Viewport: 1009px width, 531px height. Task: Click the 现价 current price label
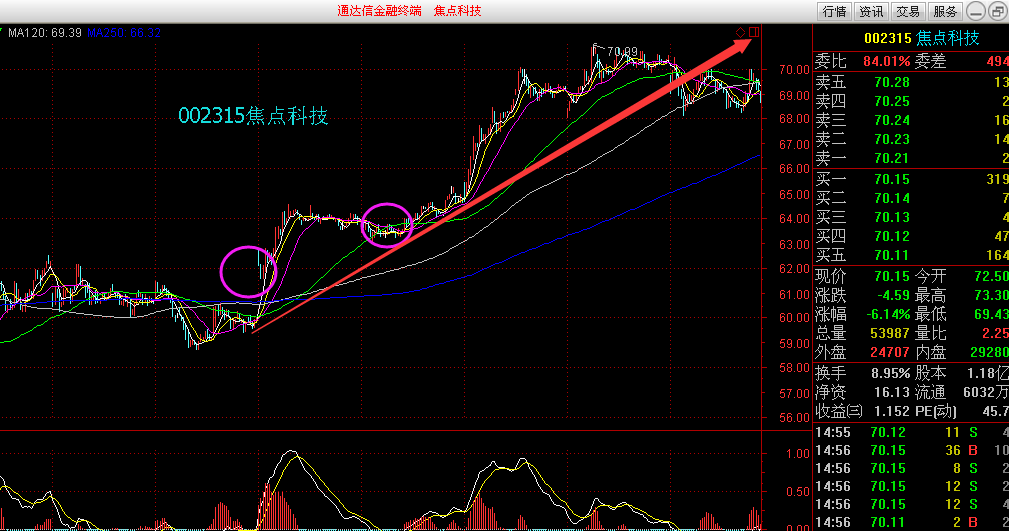click(x=831, y=277)
